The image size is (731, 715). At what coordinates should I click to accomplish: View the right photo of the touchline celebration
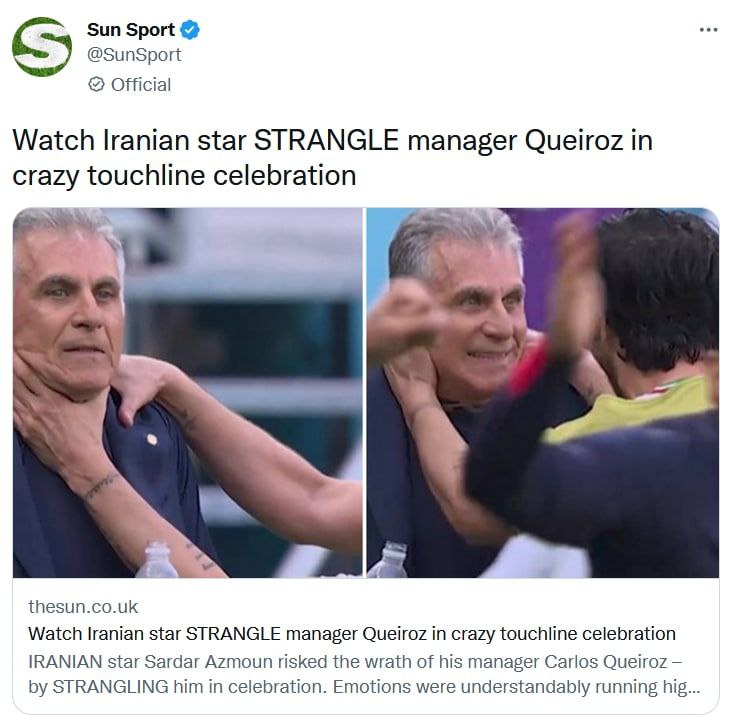coord(543,392)
